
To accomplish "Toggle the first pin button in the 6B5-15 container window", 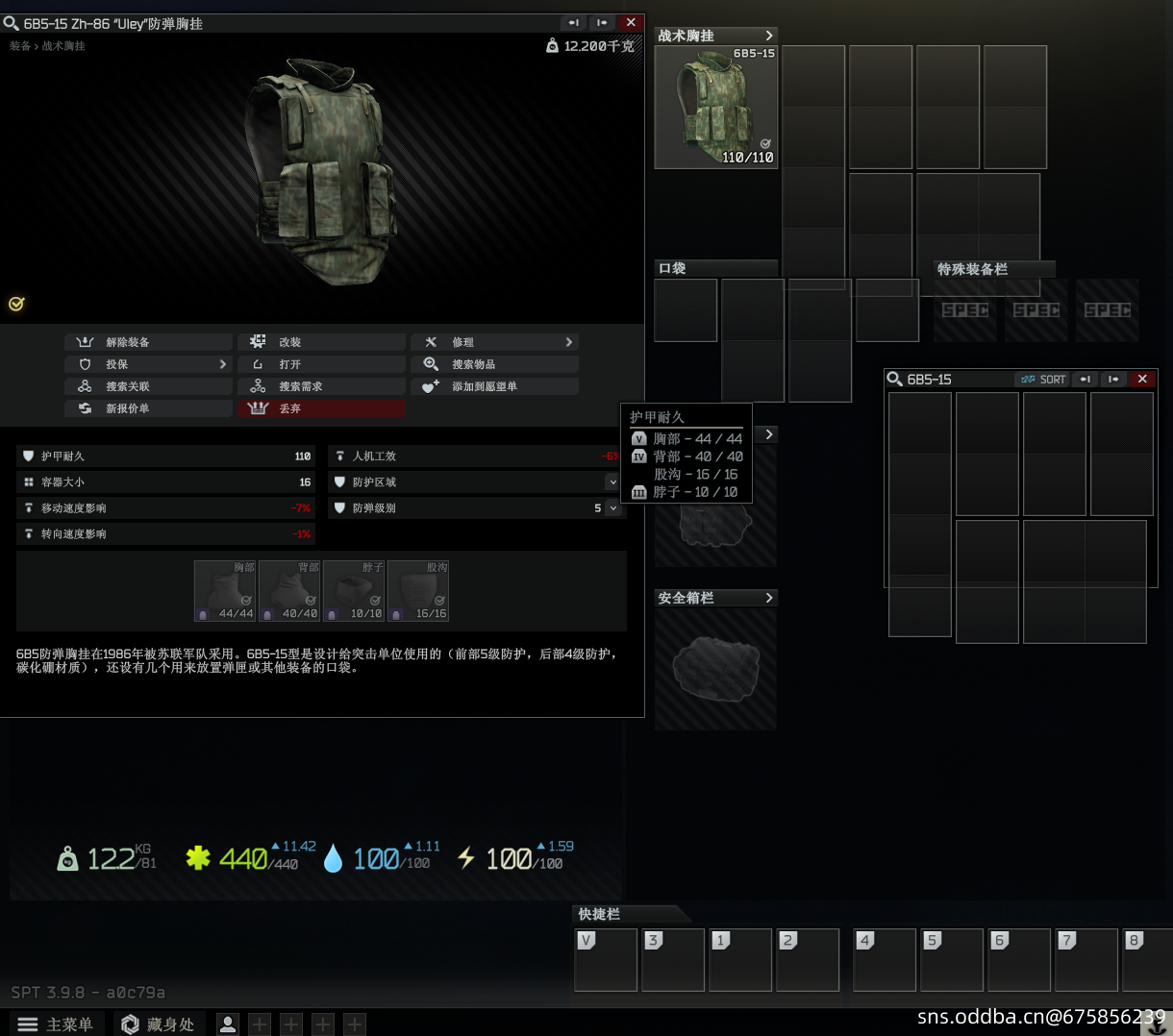I will point(1085,379).
